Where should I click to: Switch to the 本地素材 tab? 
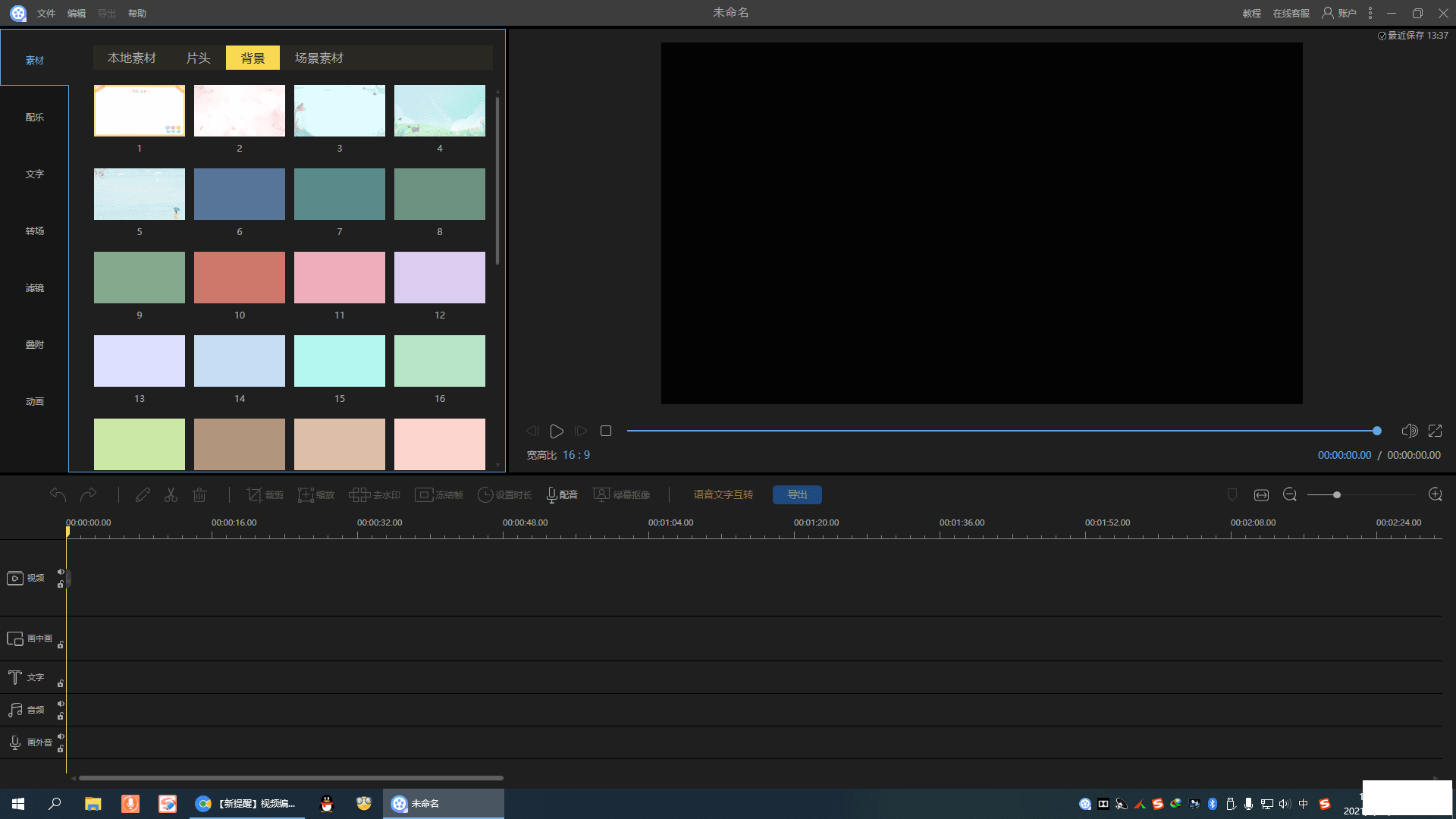click(x=132, y=58)
